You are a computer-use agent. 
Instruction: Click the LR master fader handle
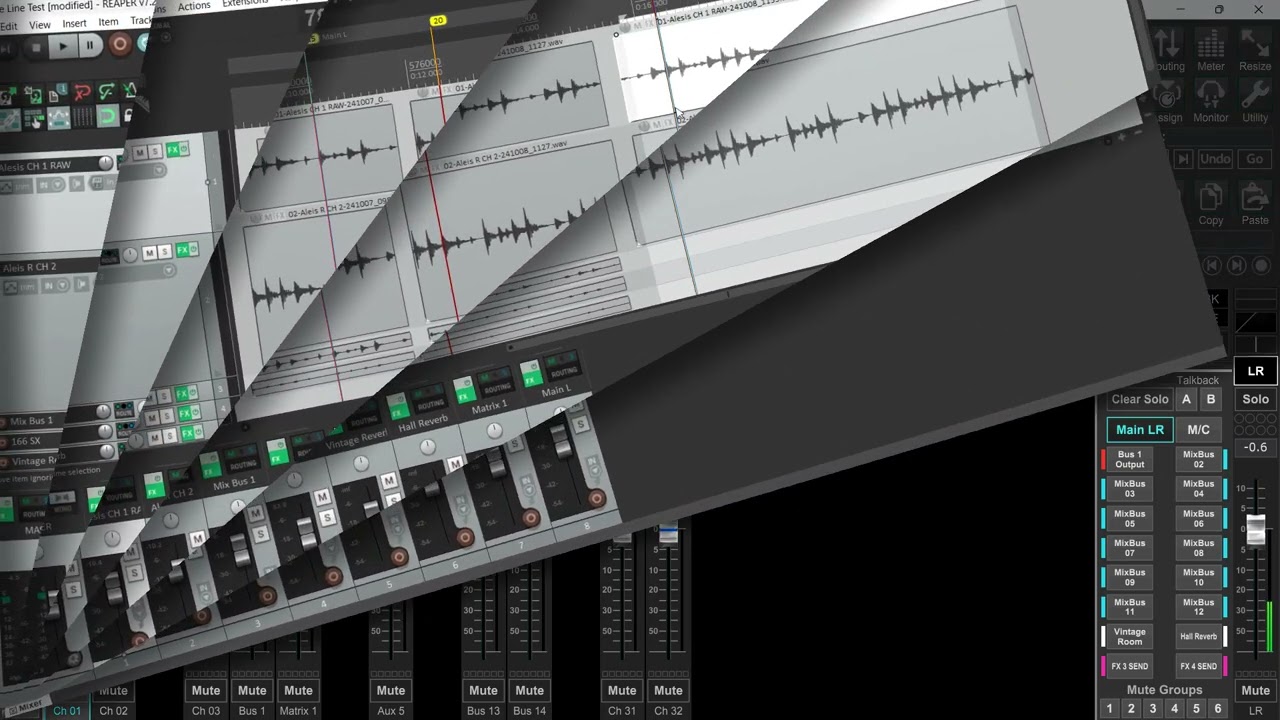click(x=1255, y=532)
